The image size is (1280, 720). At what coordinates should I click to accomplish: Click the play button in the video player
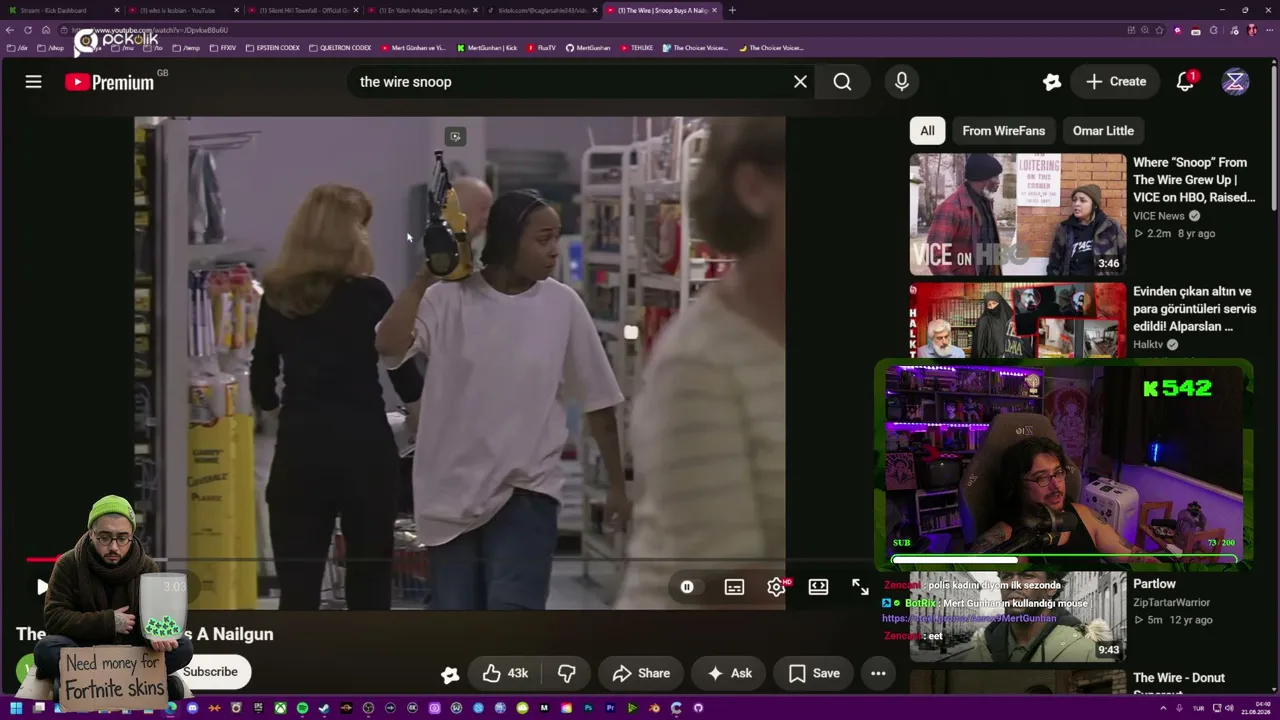coord(42,587)
